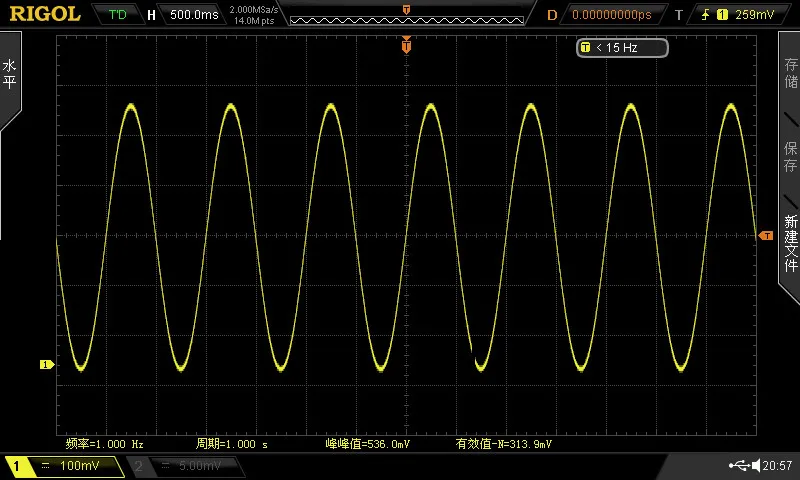Click the T icon in frequency counter
The height and width of the screenshot is (480, 800).
[585, 47]
